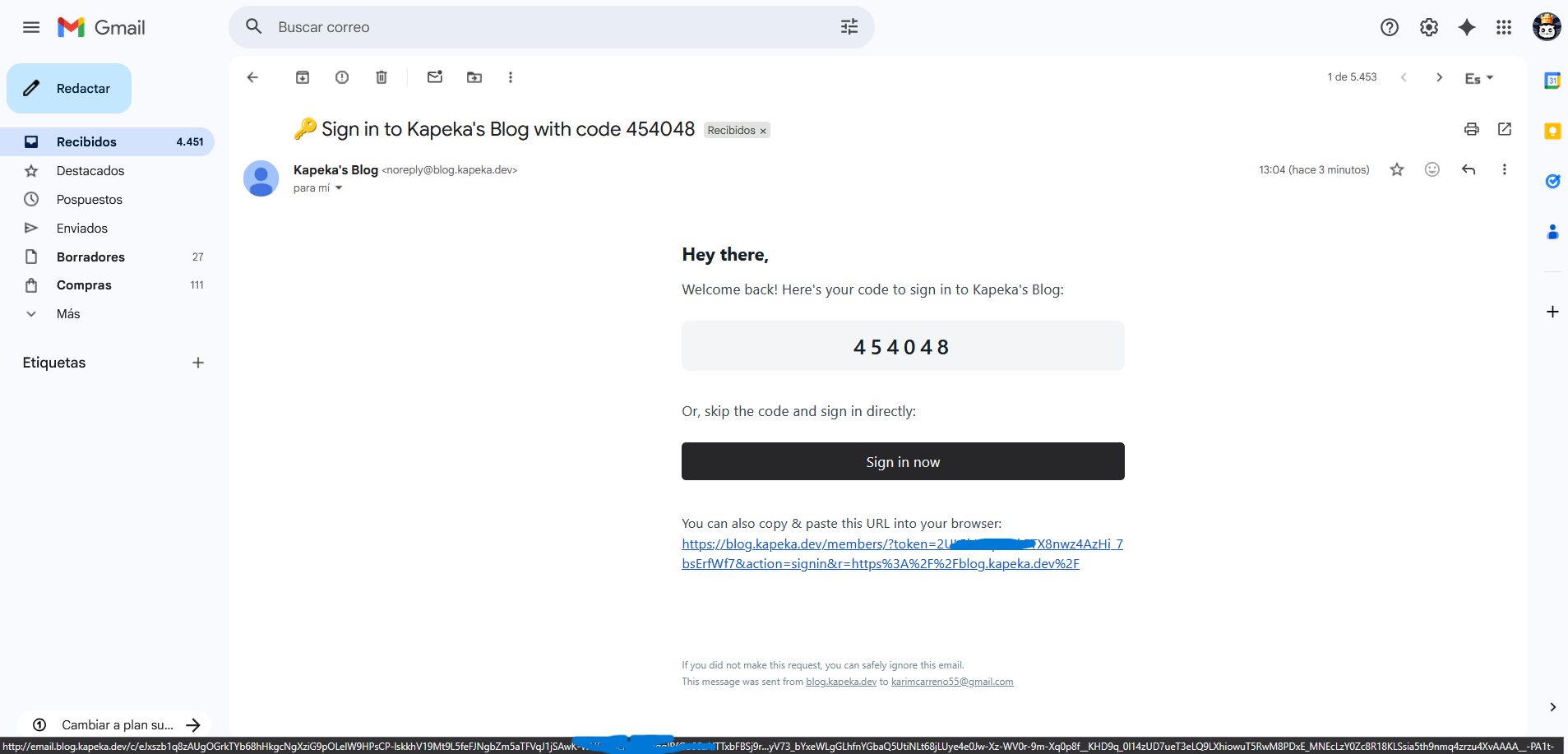Print the whole conversation

pos(1472,129)
